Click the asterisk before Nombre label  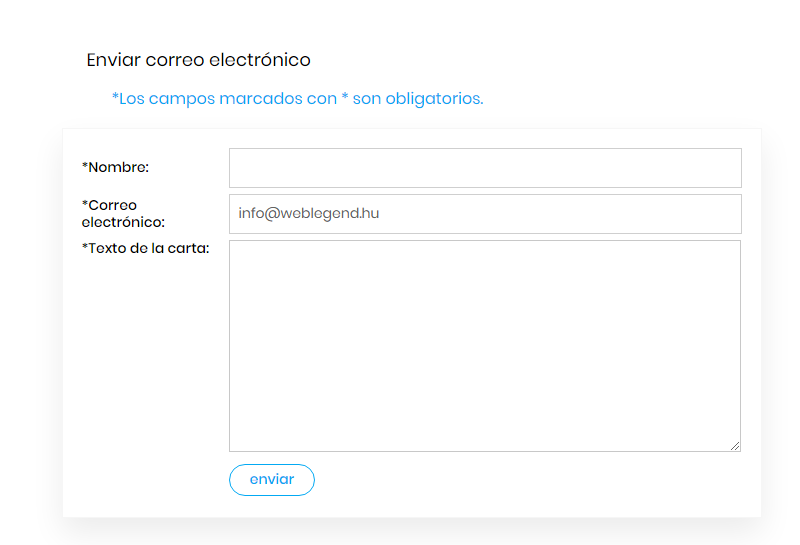85,165
